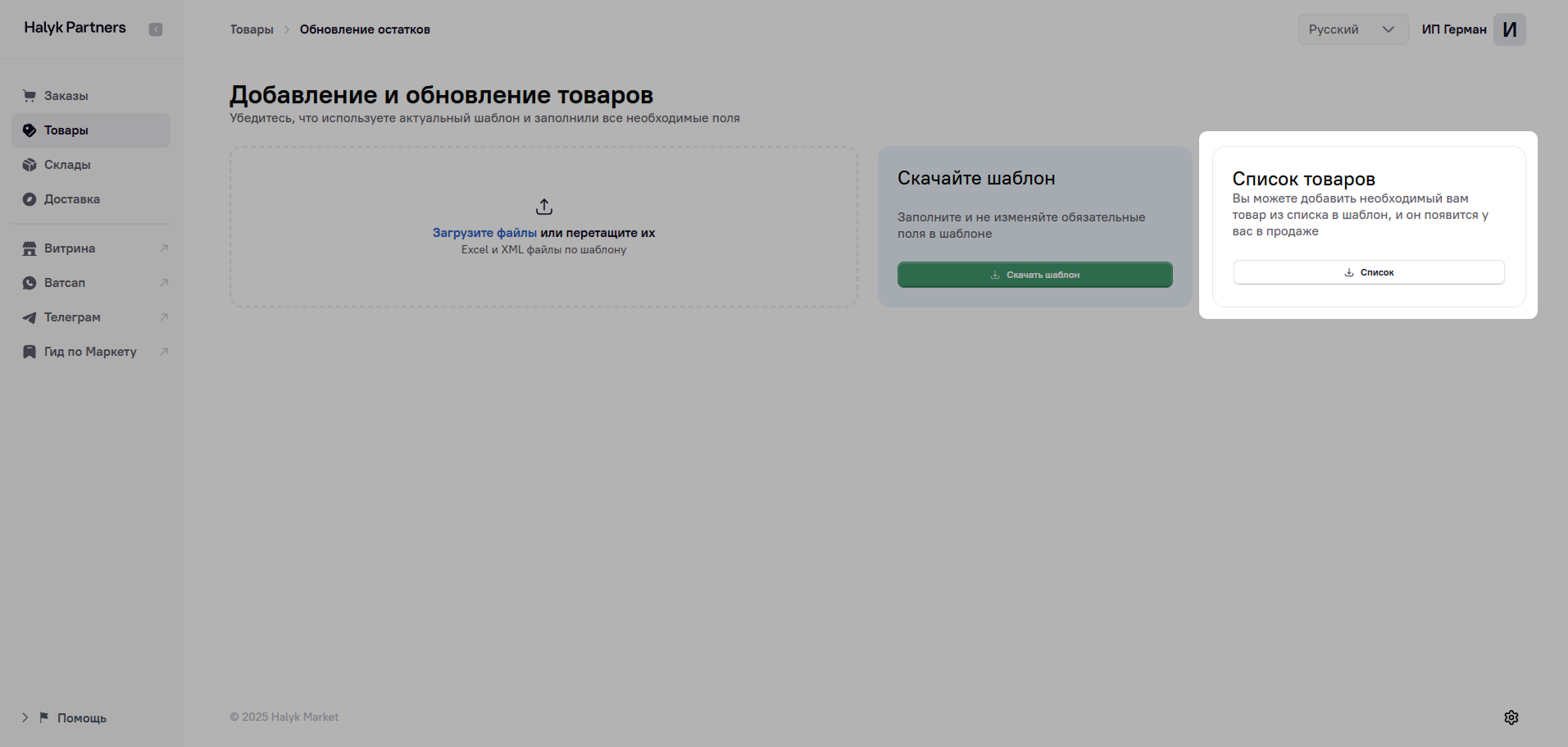
Task: Click the © 2025 Halyk Market footer text
Action: click(x=284, y=717)
